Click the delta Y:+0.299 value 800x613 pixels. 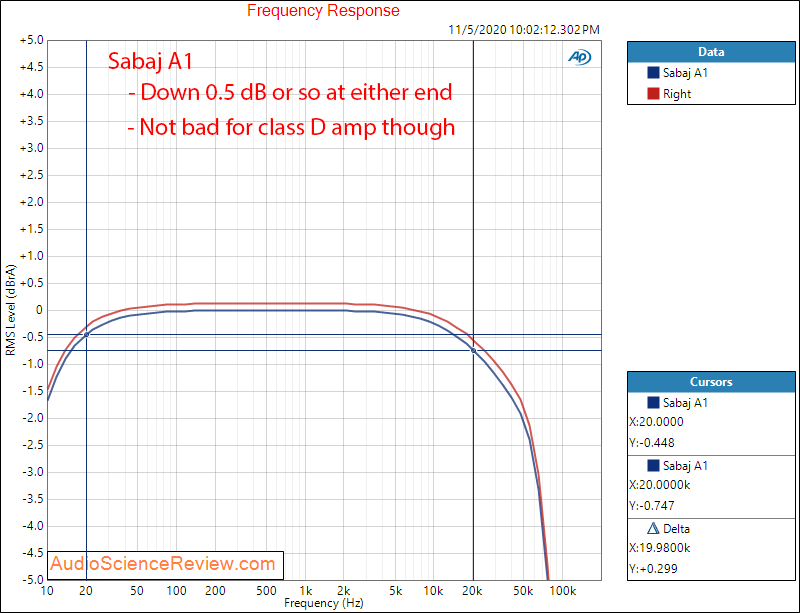click(x=654, y=569)
